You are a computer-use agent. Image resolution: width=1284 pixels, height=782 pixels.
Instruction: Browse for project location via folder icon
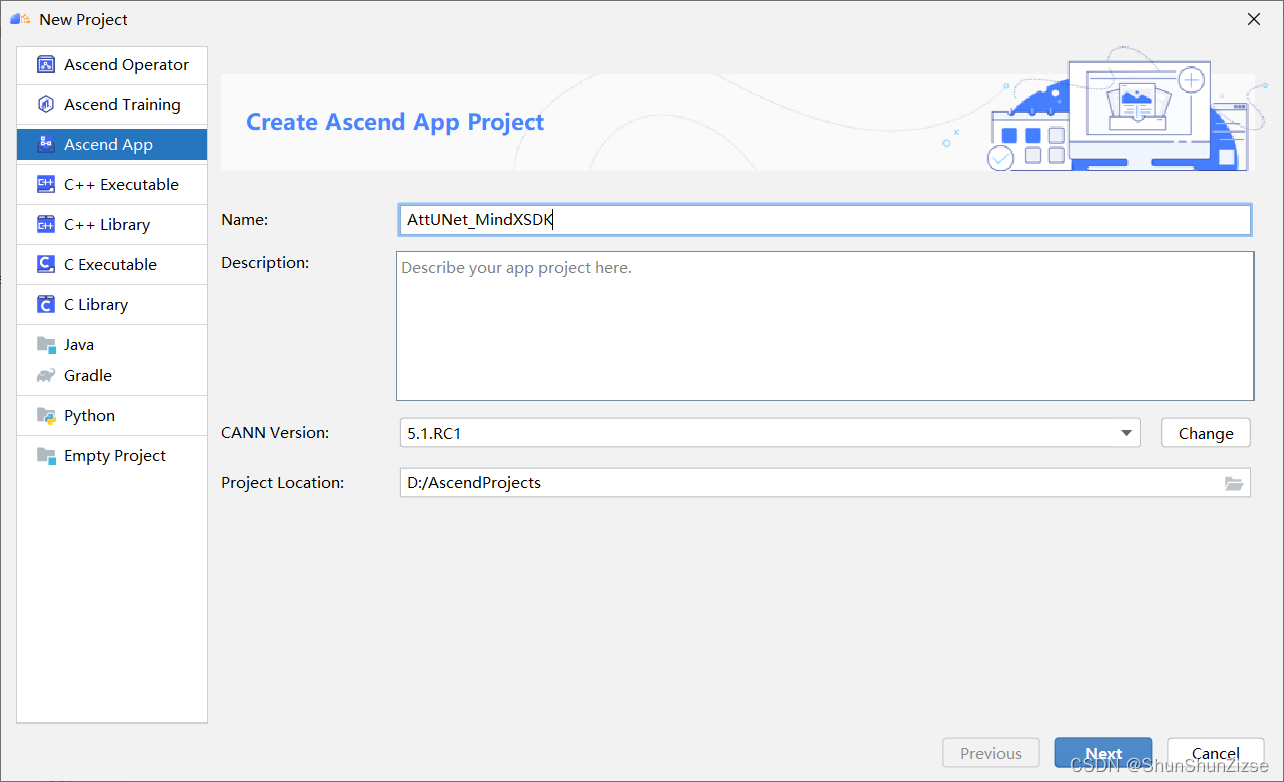(x=1234, y=483)
